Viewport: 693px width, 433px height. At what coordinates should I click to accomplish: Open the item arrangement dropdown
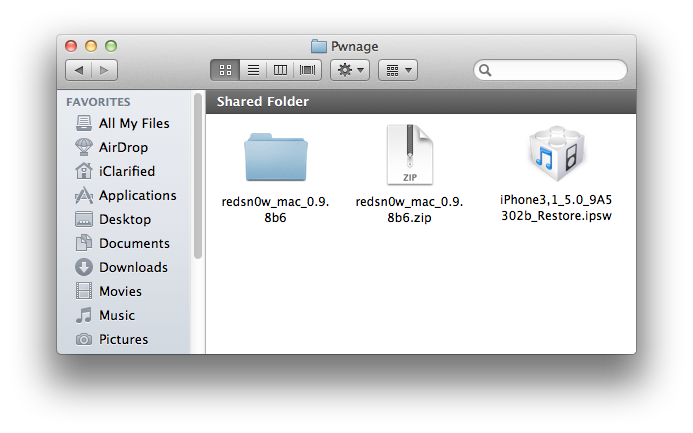[x=397, y=70]
